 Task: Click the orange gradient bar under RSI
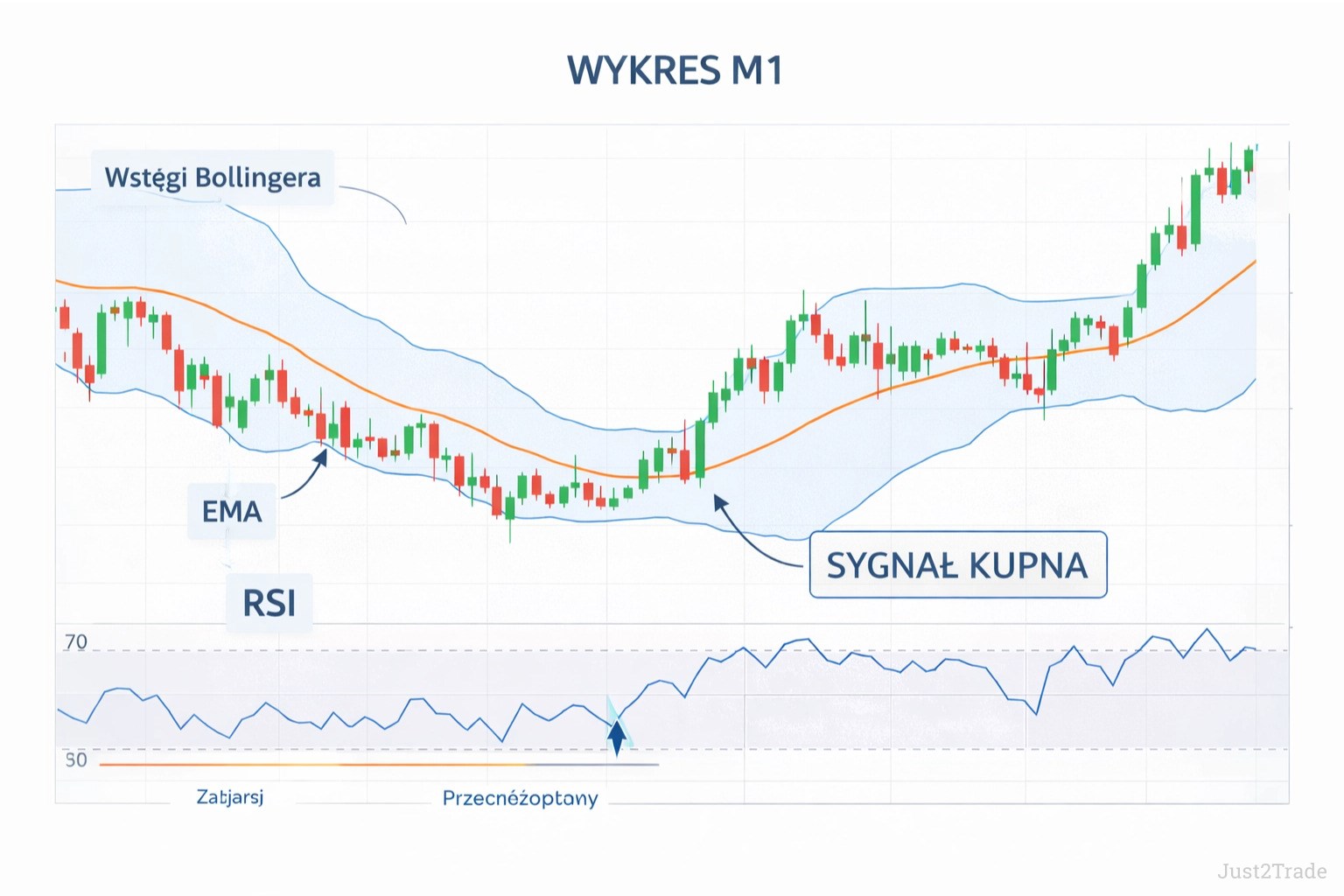tap(350, 765)
